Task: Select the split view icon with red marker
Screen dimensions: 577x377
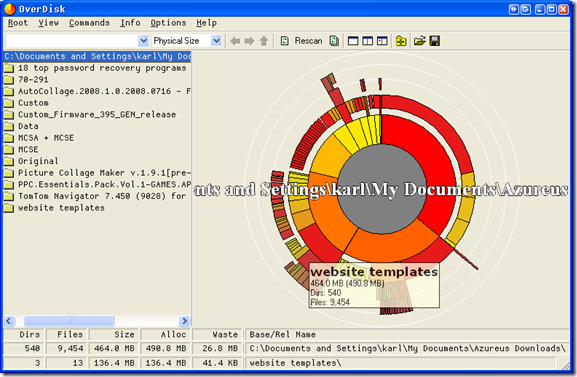Action: [x=382, y=41]
